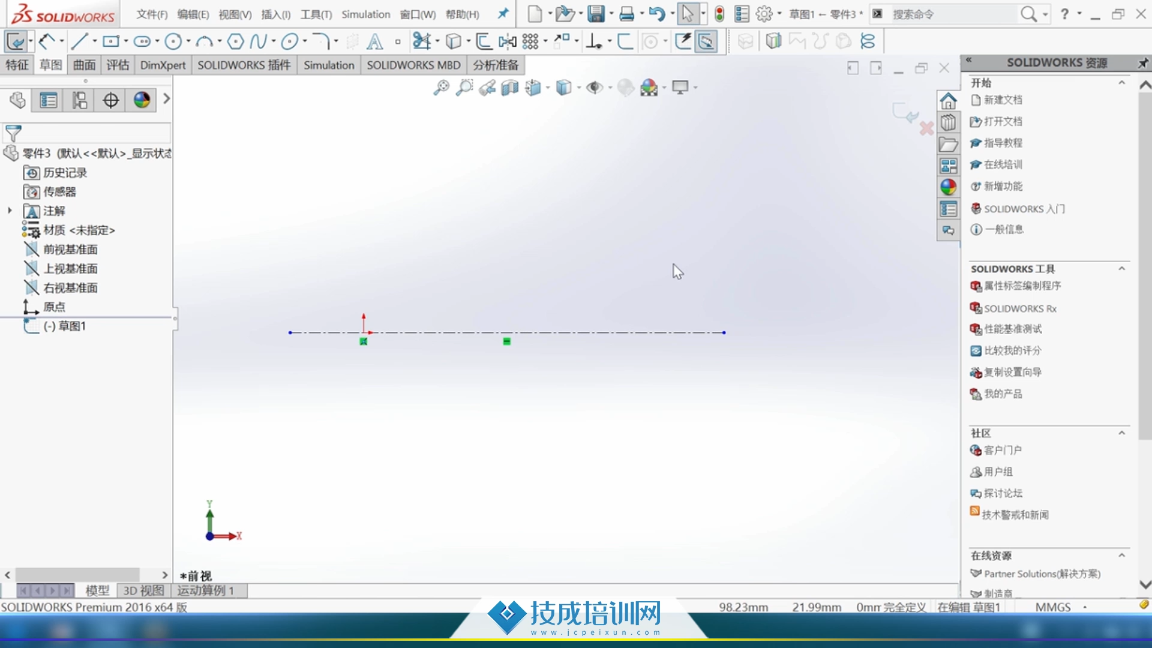
Task: Switch to the 运动算例 1 bottom tab
Action: click(x=205, y=591)
